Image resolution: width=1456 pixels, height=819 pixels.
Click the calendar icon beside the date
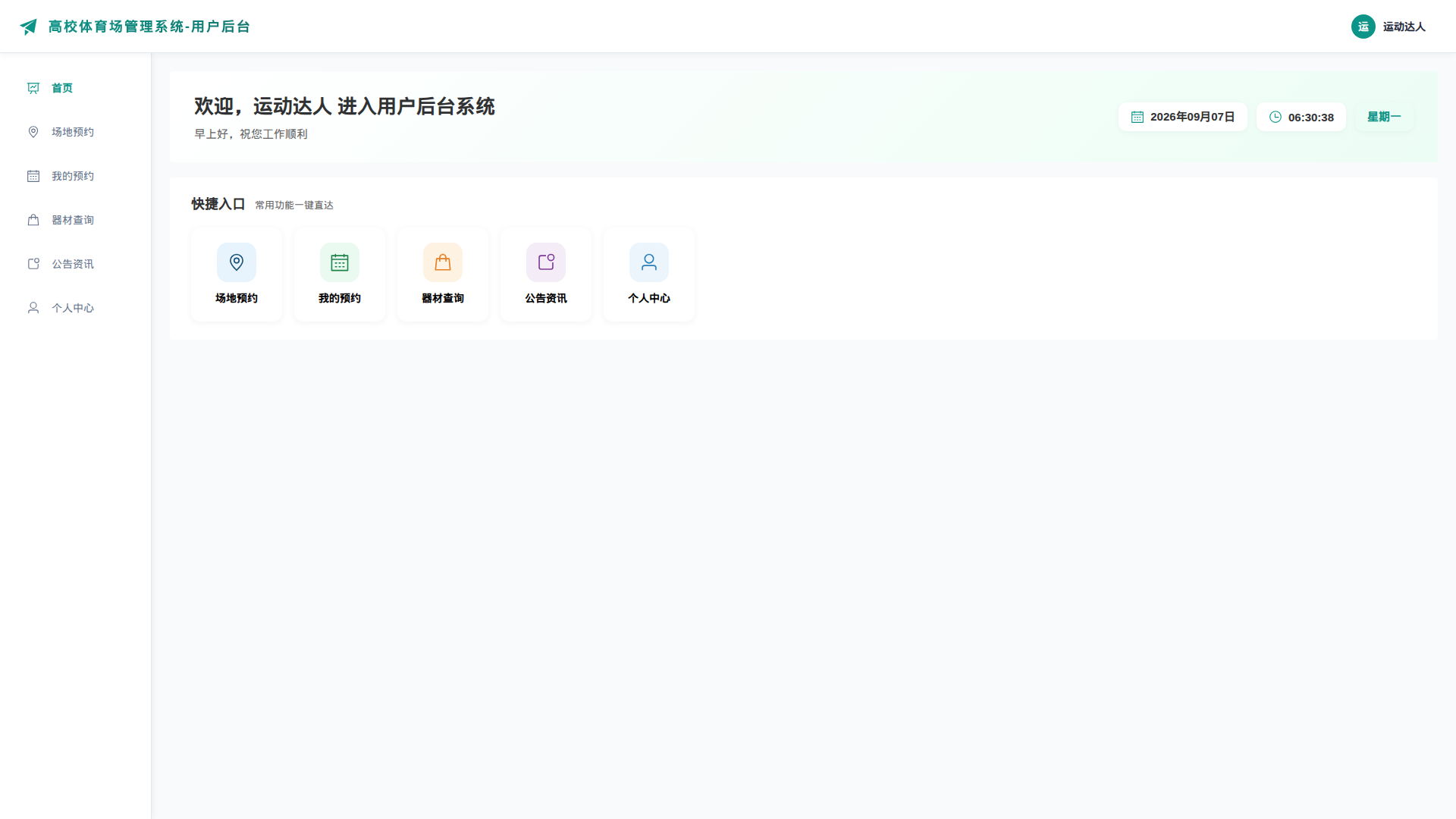(1137, 117)
